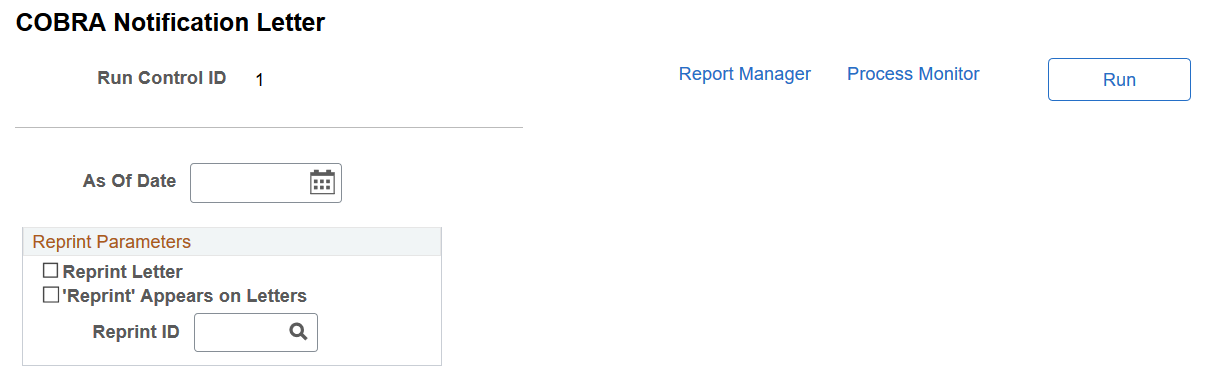Select the Run Control ID label
Viewport: 1213px width, 376px height.
(162, 77)
